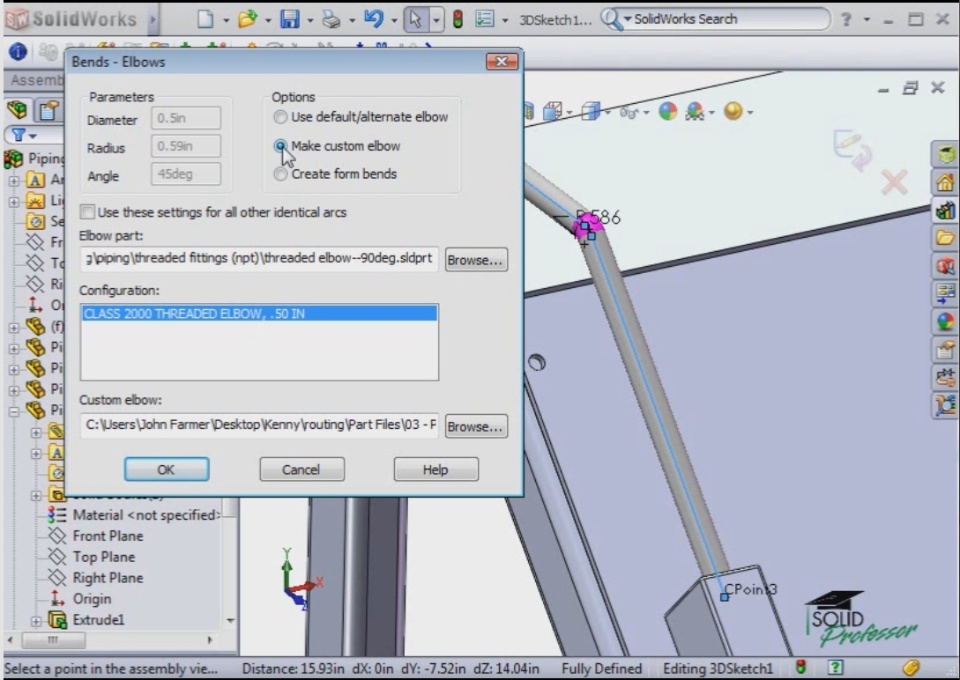
Task: Open SolidProfessor task pane tab
Action: pyautogui.click(x=945, y=154)
